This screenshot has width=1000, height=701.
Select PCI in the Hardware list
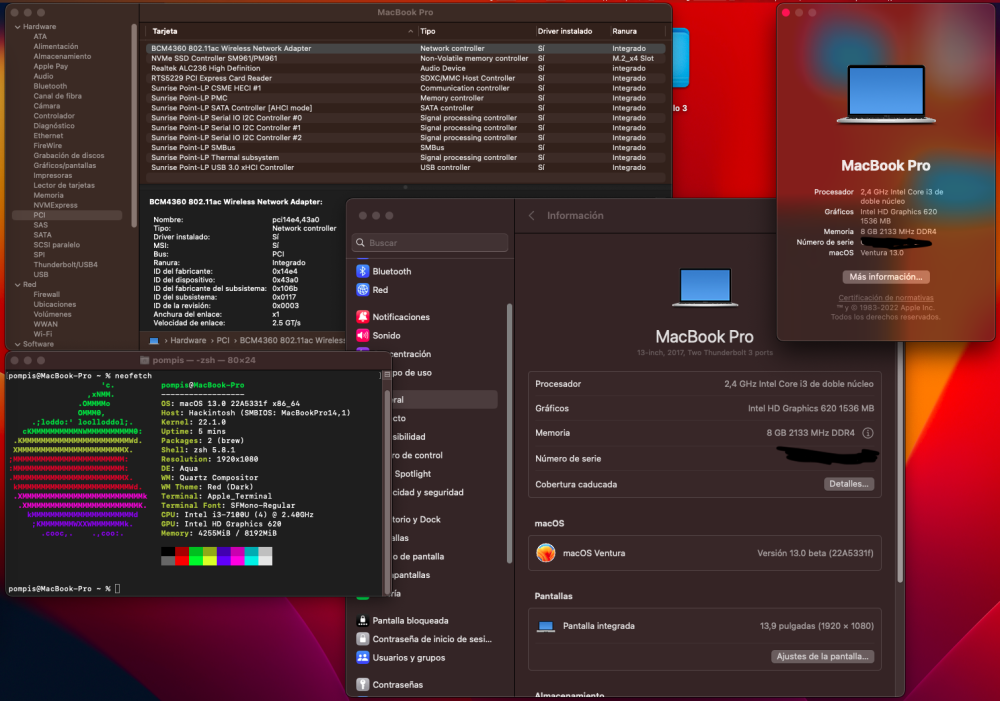pos(67,215)
